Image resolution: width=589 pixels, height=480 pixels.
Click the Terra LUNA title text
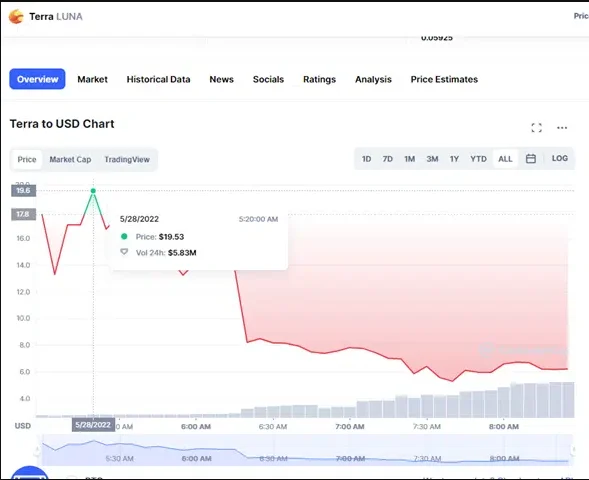click(x=56, y=17)
